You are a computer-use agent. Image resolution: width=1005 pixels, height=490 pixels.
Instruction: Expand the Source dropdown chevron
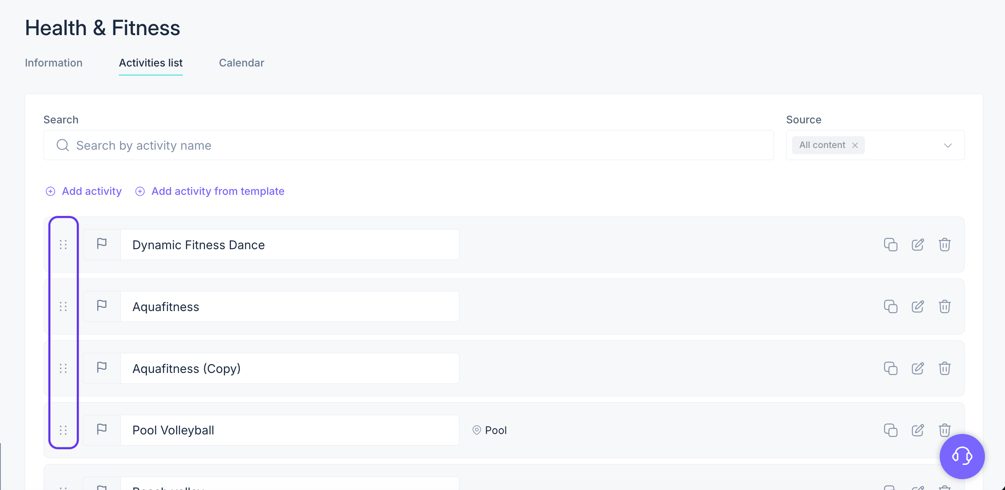pyautogui.click(x=948, y=146)
